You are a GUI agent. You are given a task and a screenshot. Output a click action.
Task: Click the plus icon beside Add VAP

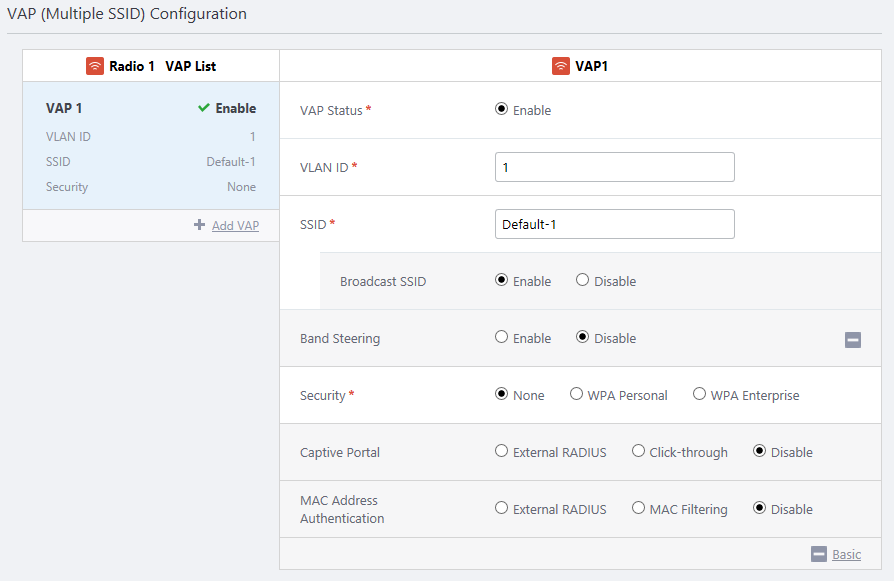click(x=200, y=225)
